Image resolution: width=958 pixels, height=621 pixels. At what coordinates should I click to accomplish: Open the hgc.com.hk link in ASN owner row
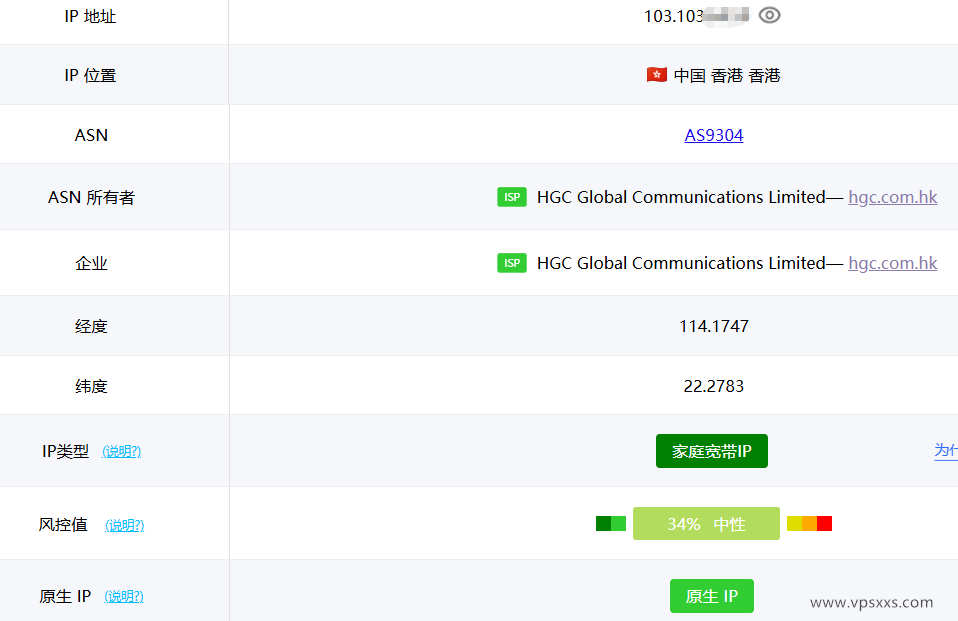(892, 196)
